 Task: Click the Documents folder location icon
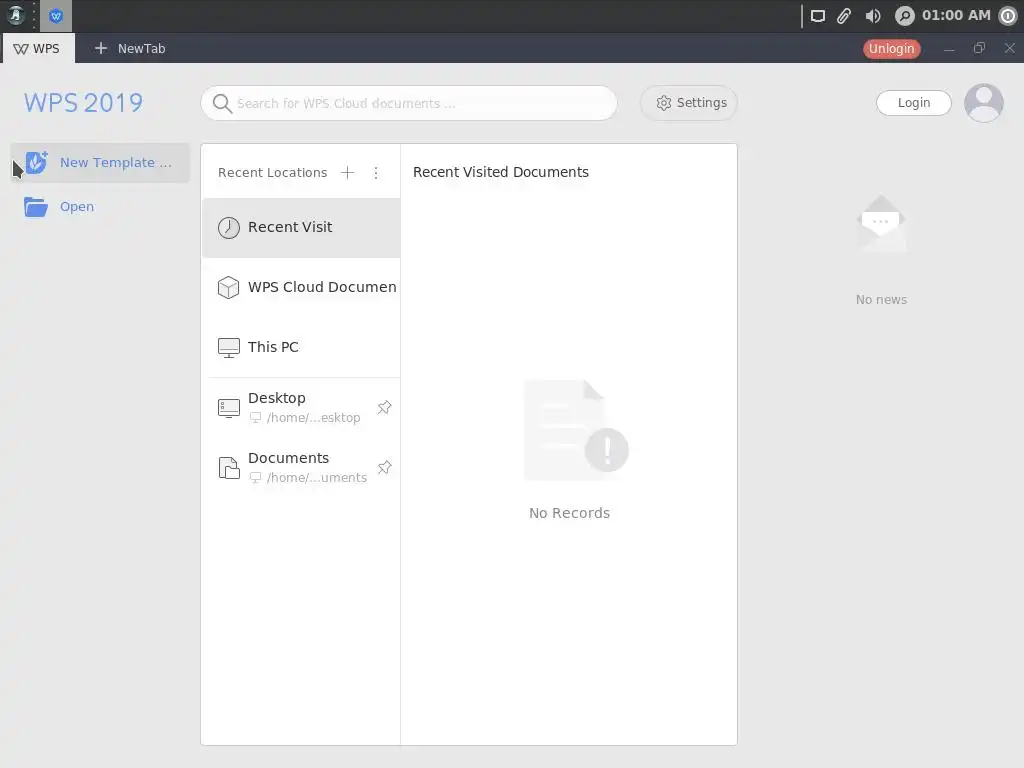pyautogui.click(x=229, y=468)
